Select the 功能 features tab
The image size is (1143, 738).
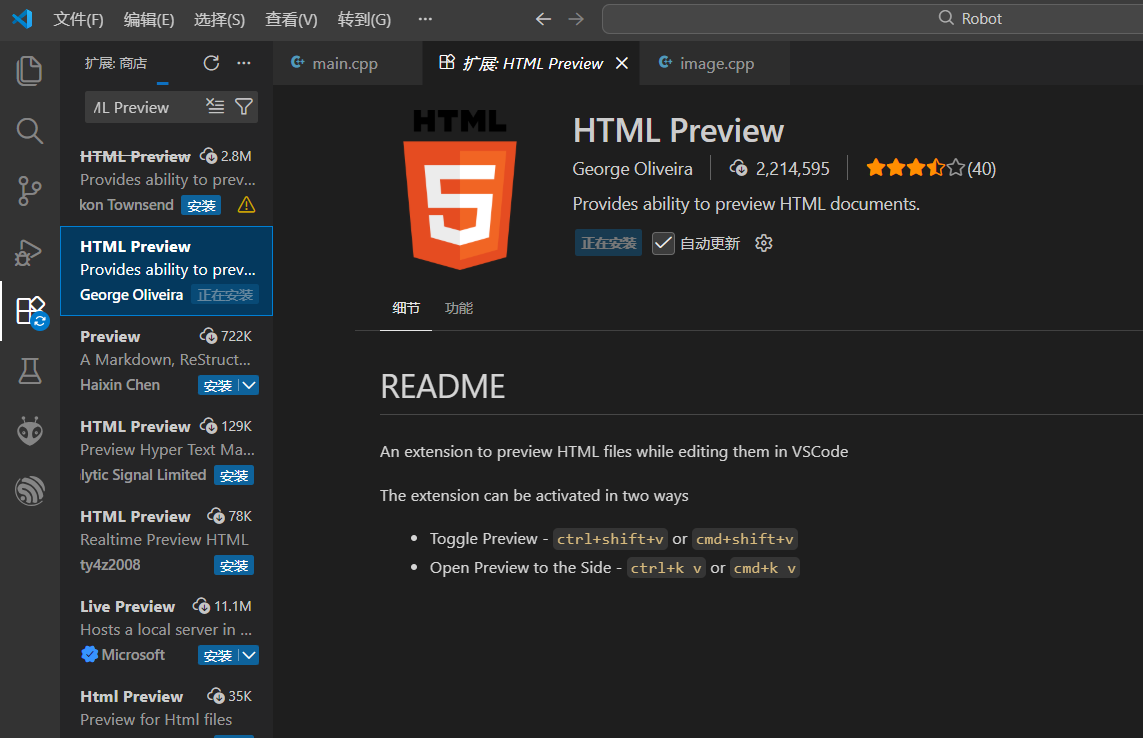pyautogui.click(x=459, y=308)
